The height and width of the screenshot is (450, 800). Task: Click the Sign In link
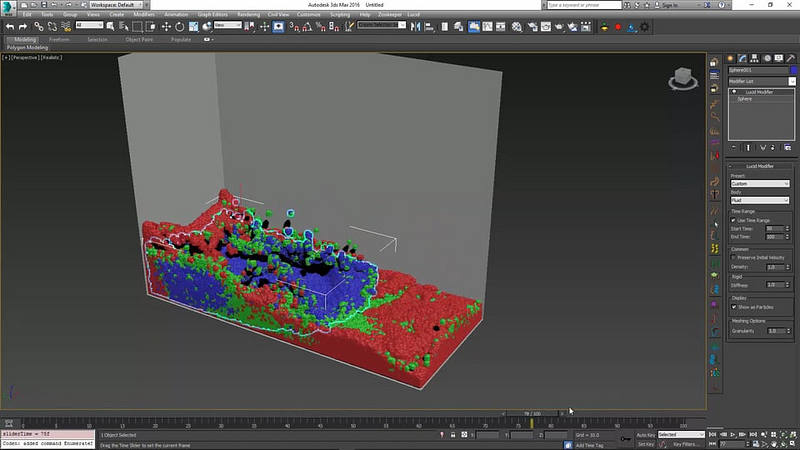(x=669, y=5)
